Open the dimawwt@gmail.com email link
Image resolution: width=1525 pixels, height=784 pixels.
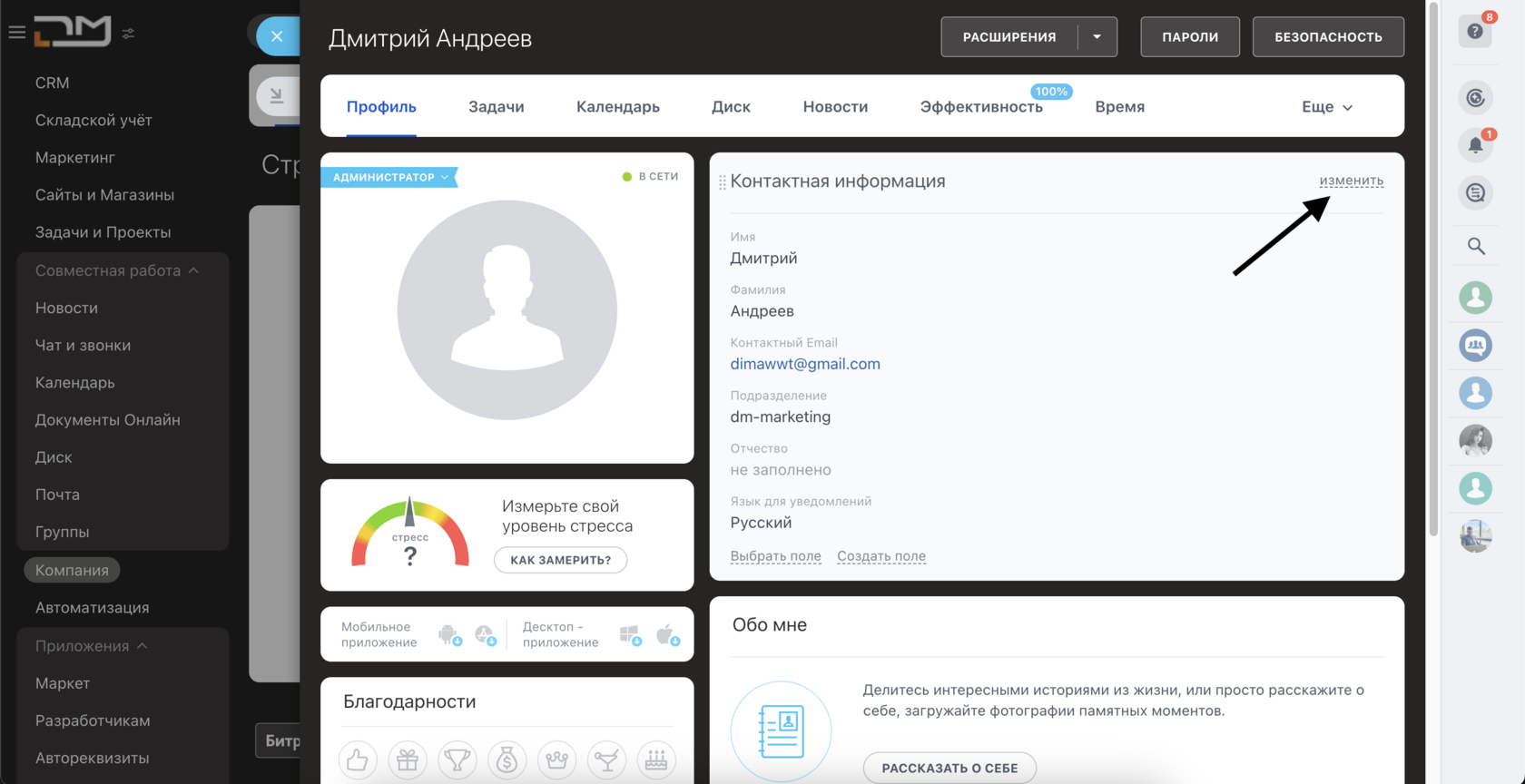click(x=805, y=364)
